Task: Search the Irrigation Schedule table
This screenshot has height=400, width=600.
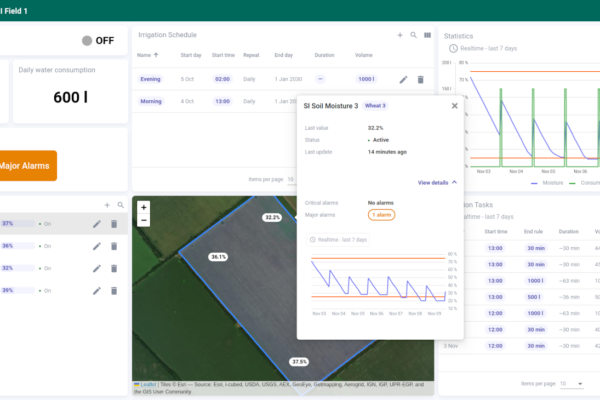Action: coord(414,35)
